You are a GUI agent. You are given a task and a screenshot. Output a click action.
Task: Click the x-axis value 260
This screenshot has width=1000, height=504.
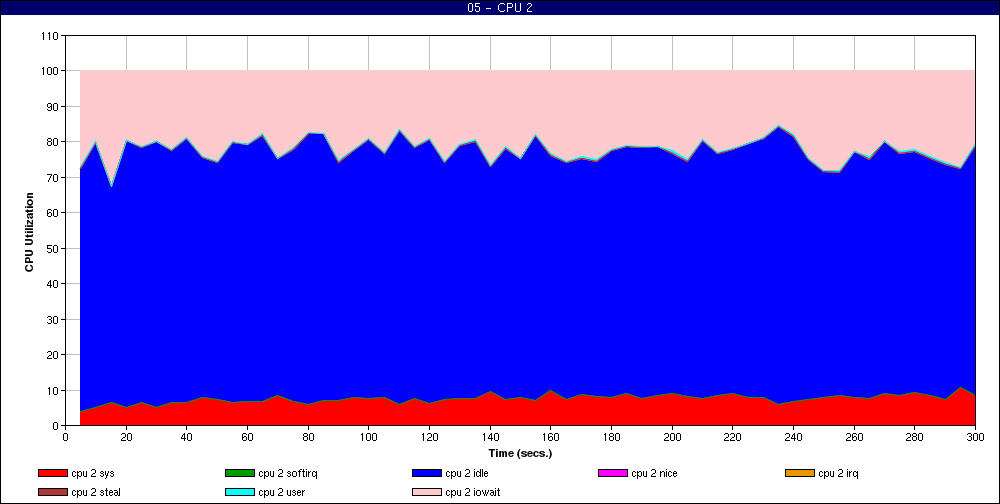click(x=854, y=437)
